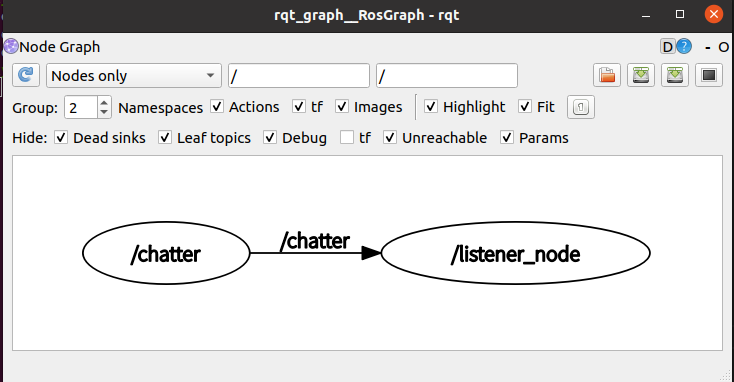Click the namespace filter input field
Screen dimensions: 734x382
coord(299,75)
